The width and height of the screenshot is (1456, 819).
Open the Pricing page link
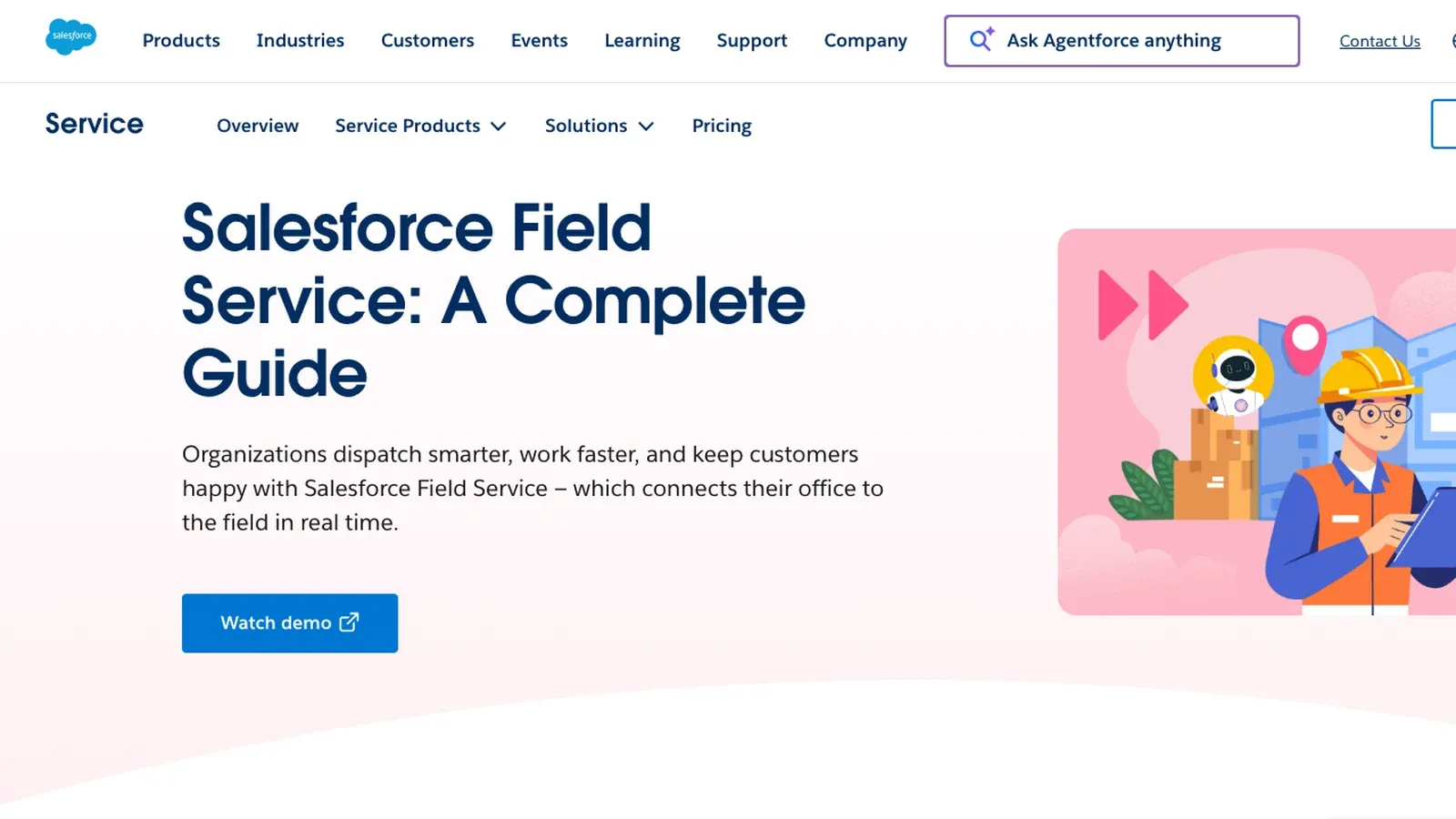click(722, 126)
